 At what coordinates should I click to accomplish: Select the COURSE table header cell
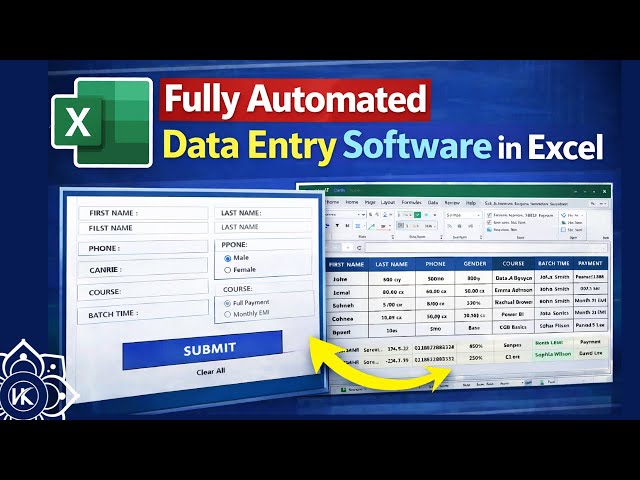513,264
